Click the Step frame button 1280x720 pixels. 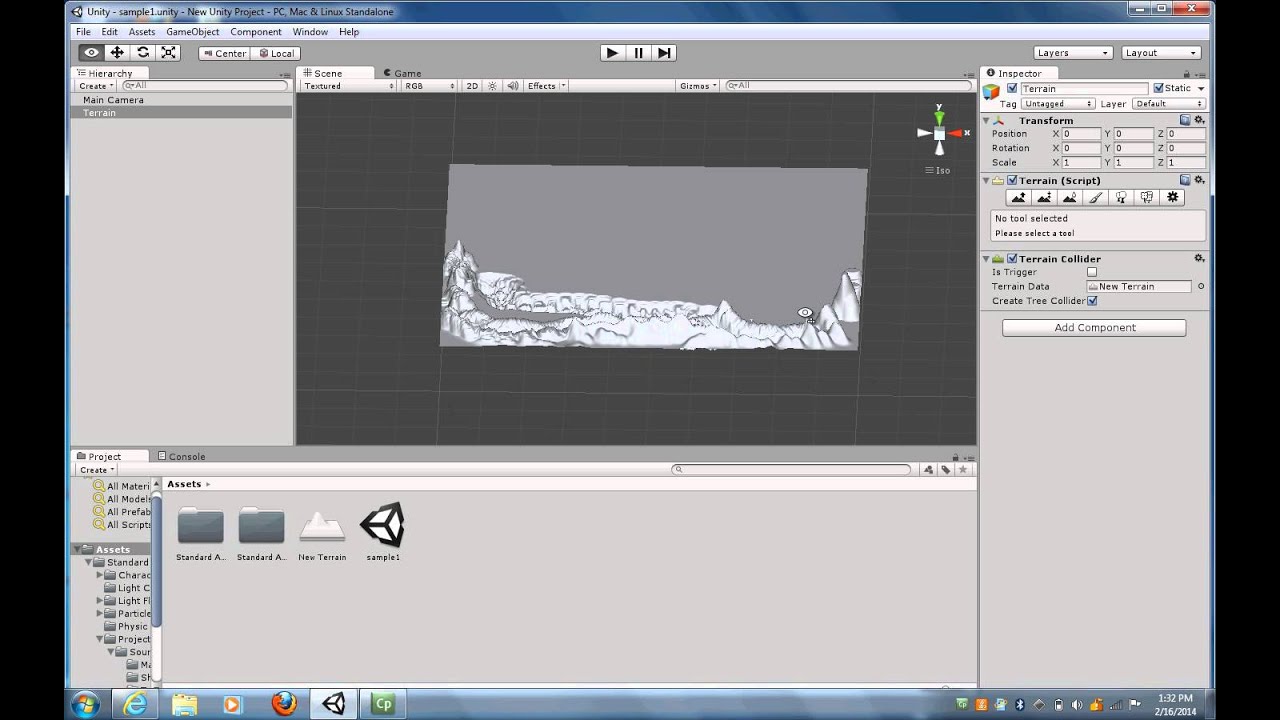click(x=664, y=53)
